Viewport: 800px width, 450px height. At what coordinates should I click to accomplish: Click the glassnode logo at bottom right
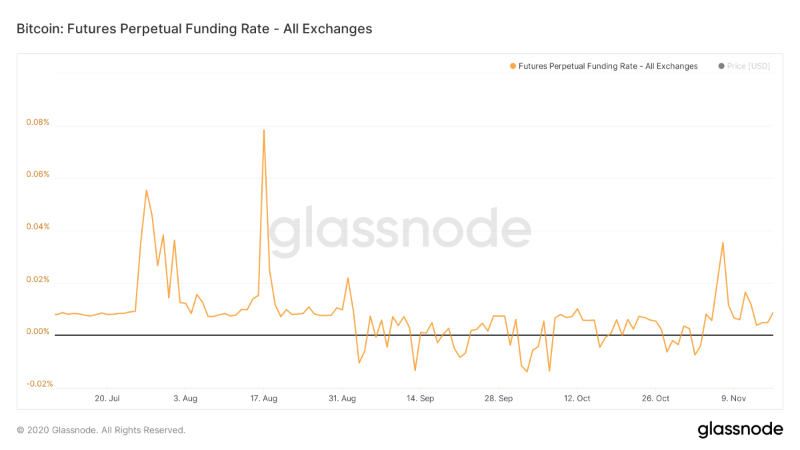(x=739, y=429)
